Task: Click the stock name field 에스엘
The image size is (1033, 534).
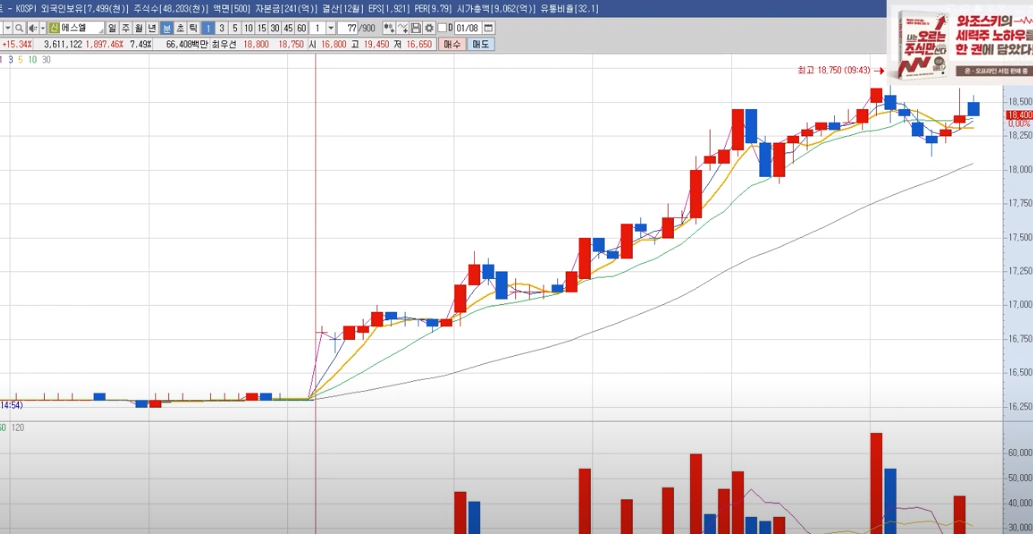Action: click(82, 28)
